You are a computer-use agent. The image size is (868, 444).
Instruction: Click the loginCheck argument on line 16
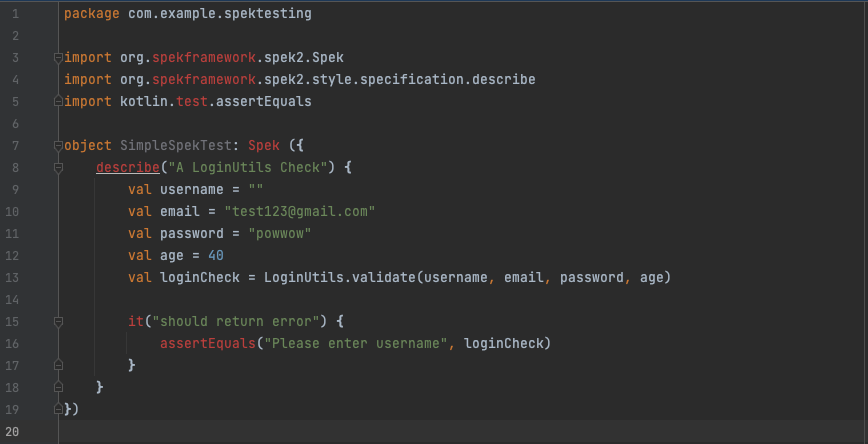[x=503, y=344]
